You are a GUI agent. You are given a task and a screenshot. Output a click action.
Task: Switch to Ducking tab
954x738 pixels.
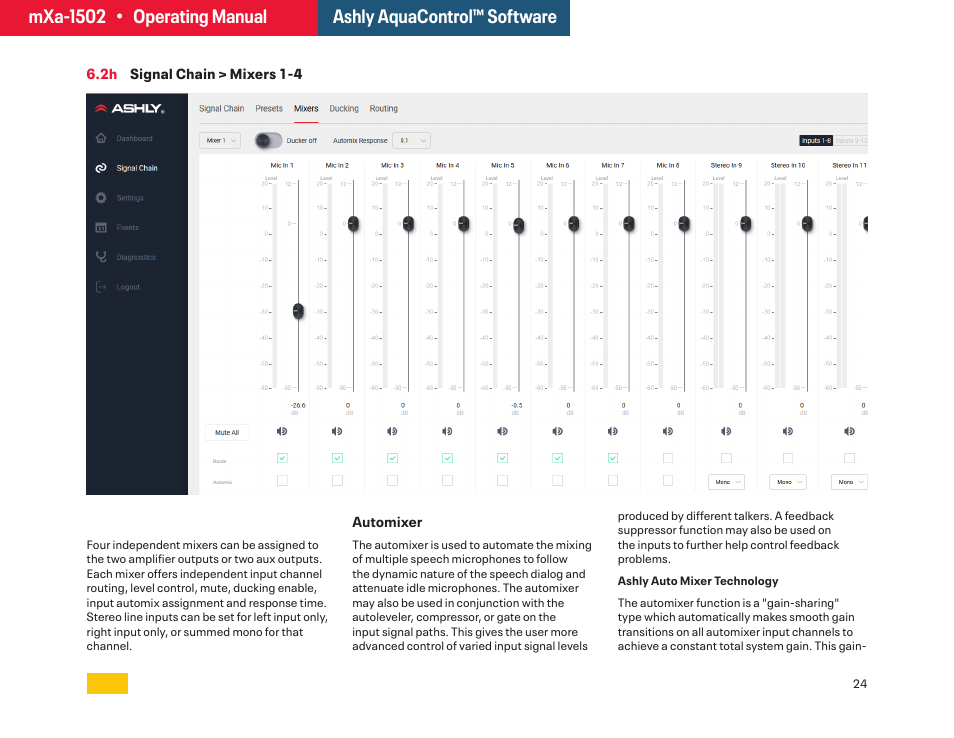point(344,108)
